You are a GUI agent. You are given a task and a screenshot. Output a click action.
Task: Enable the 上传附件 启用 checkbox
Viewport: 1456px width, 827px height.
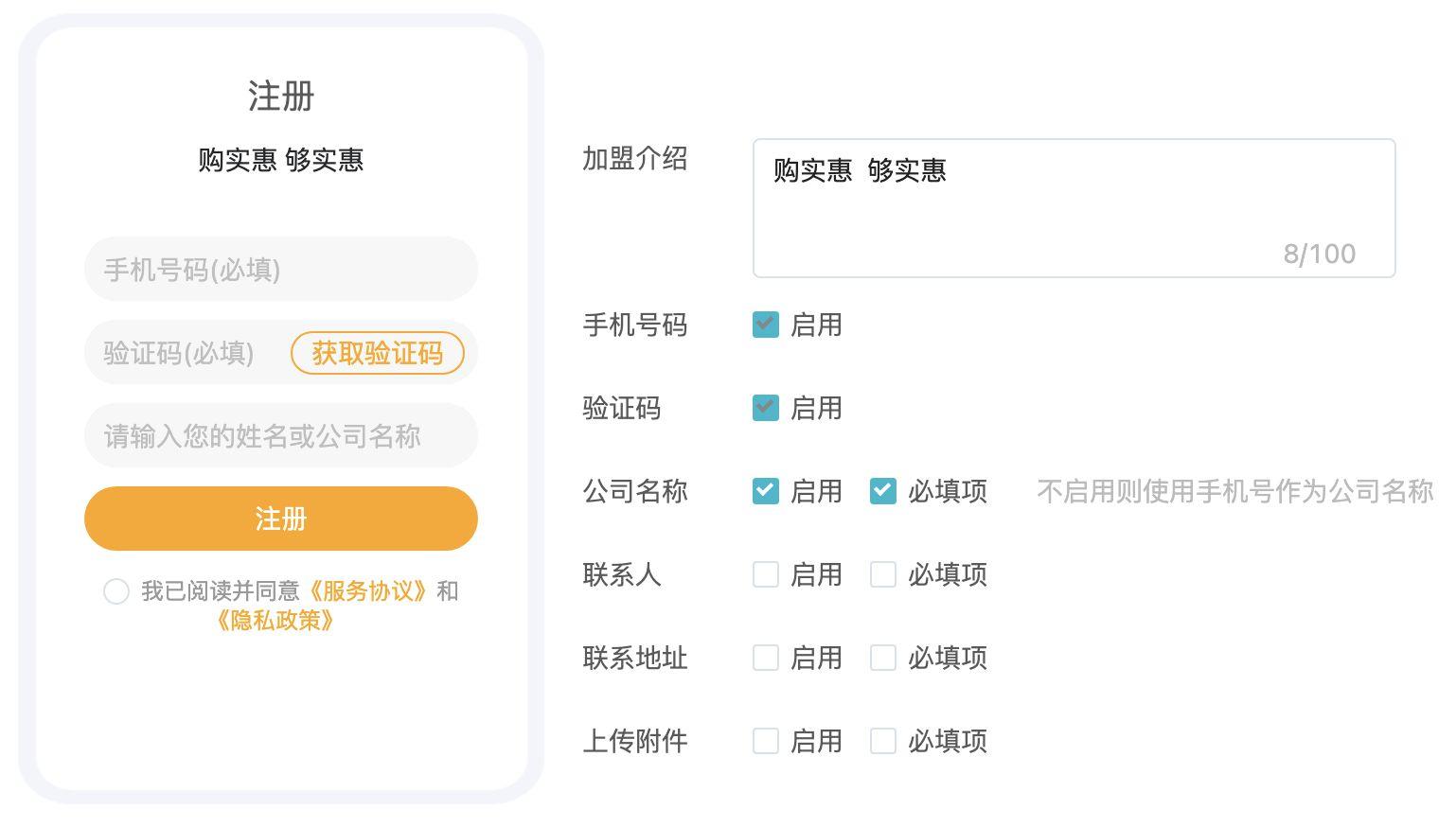click(x=765, y=741)
